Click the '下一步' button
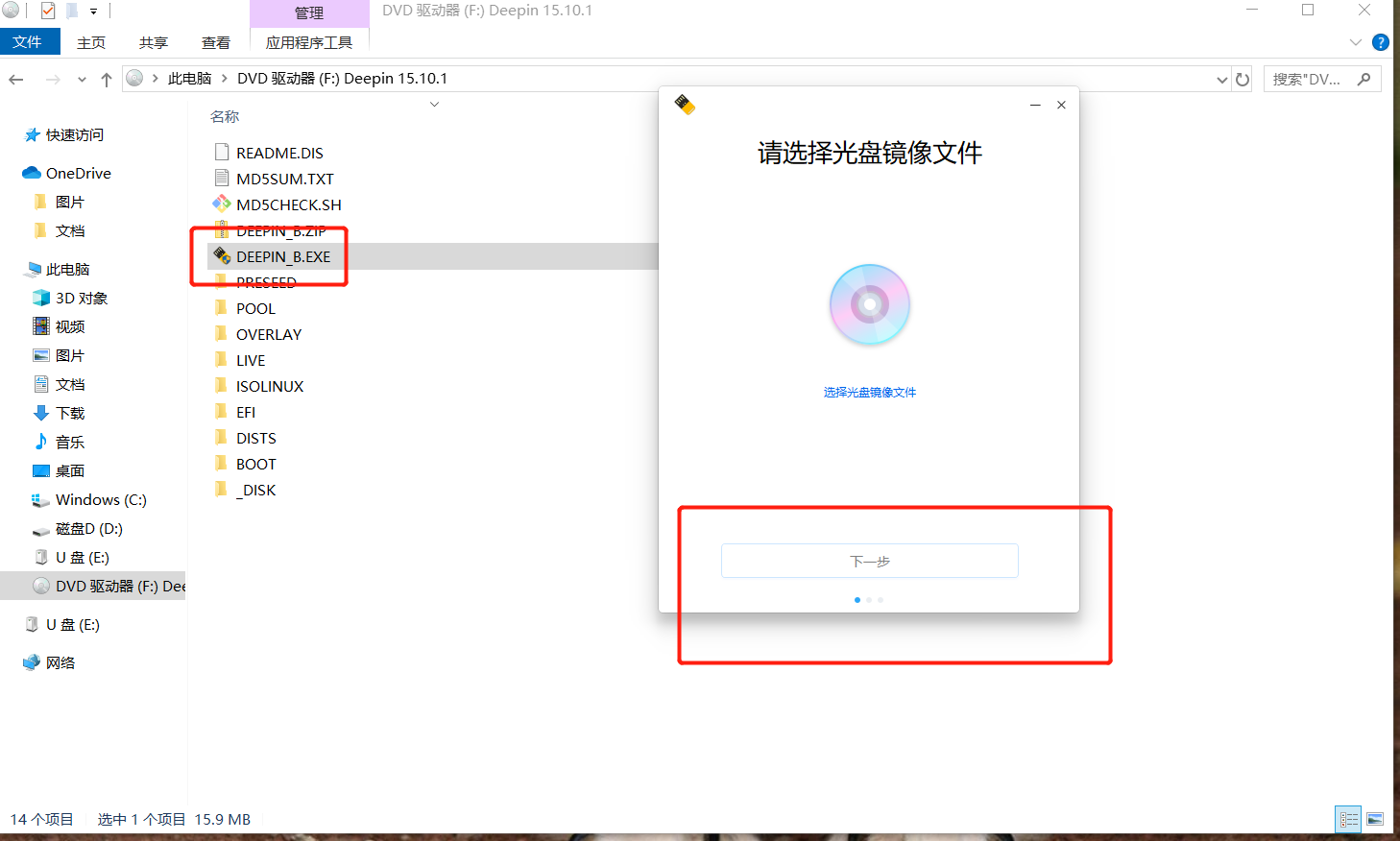The image size is (1400, 841). (x=870, y=561)
